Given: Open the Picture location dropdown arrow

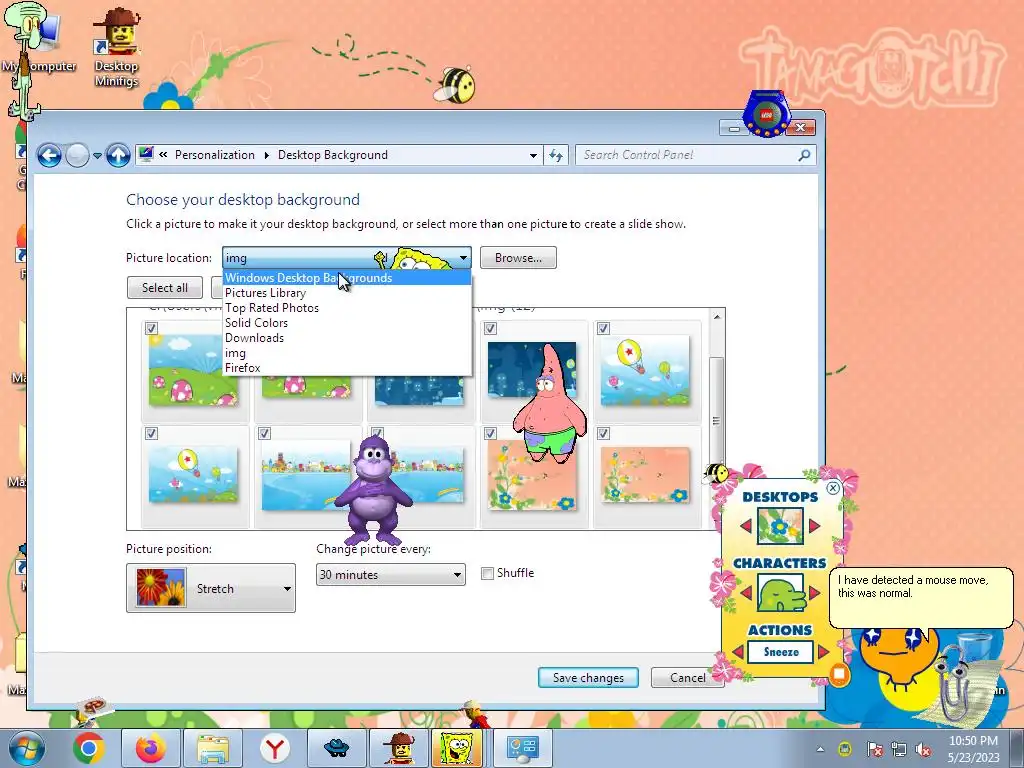Looking at the screenshot, I should (x=463, y=258).
